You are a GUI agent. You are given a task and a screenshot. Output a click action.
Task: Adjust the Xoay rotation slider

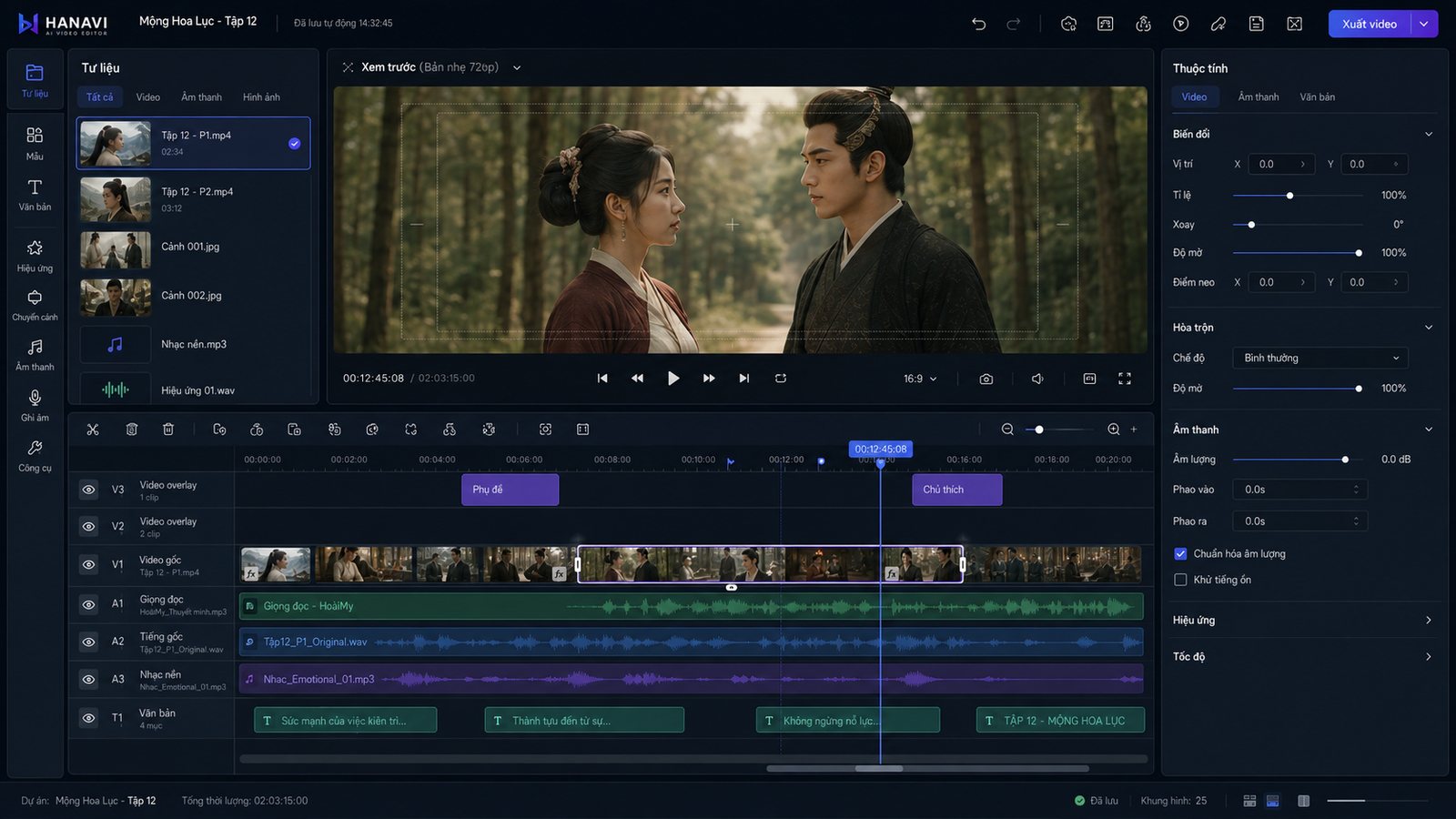tap(1298, 225)
